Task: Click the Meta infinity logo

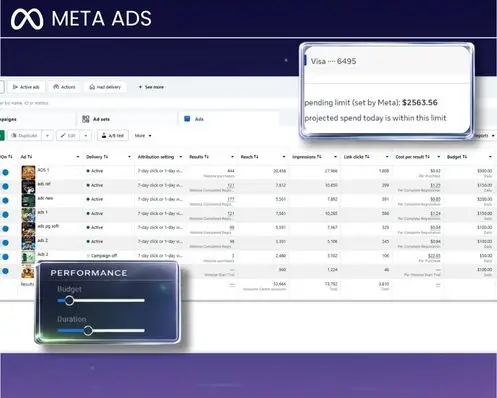Action: click(x=27, y=19)
